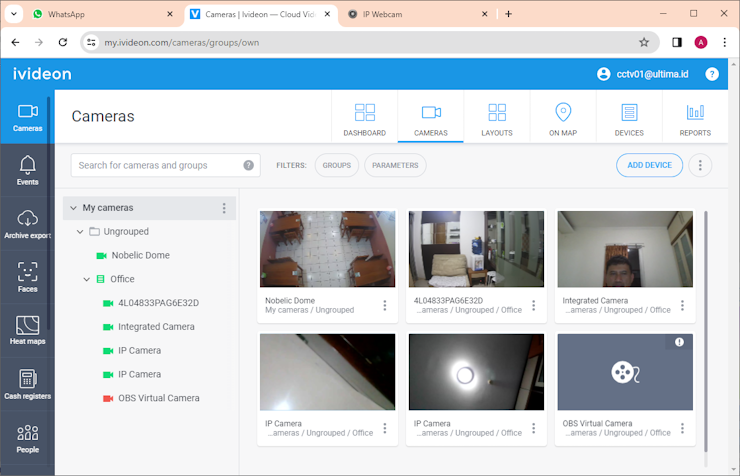Click the address bar URL
Screen dimensions: 740x476
point(182,42)
